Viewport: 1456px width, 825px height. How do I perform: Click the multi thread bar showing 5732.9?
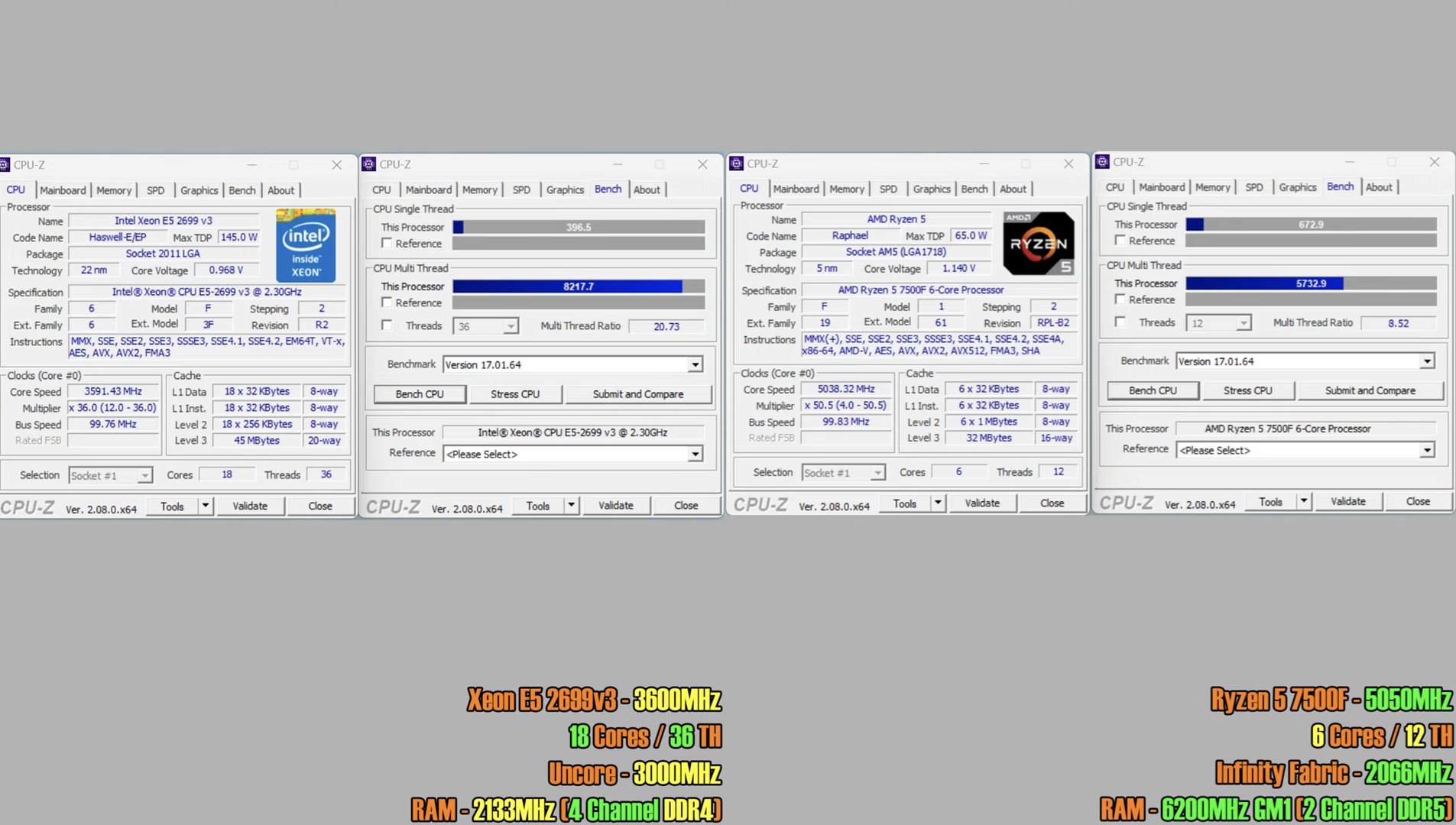coord(1311,283)
